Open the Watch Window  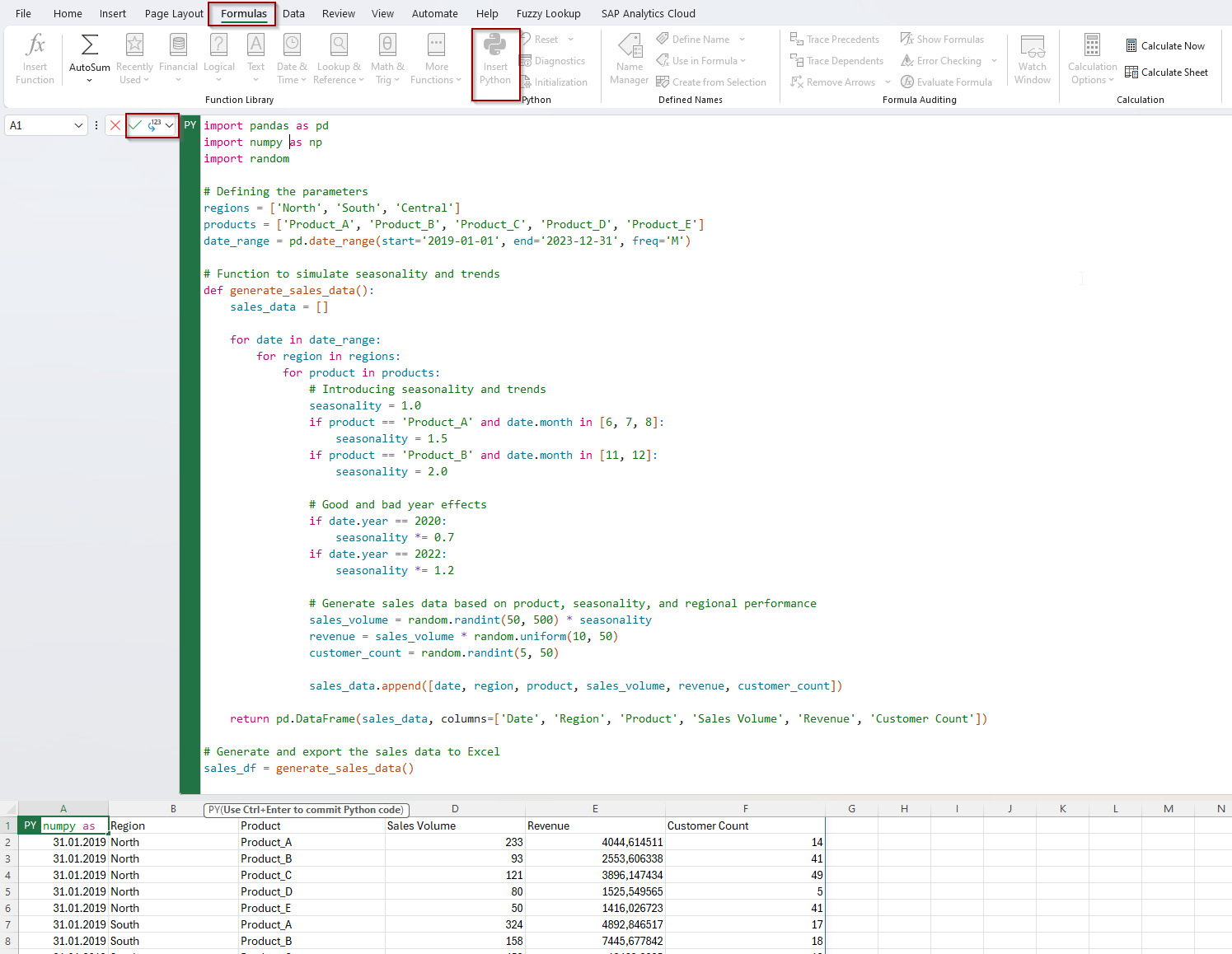[1032, 59]
